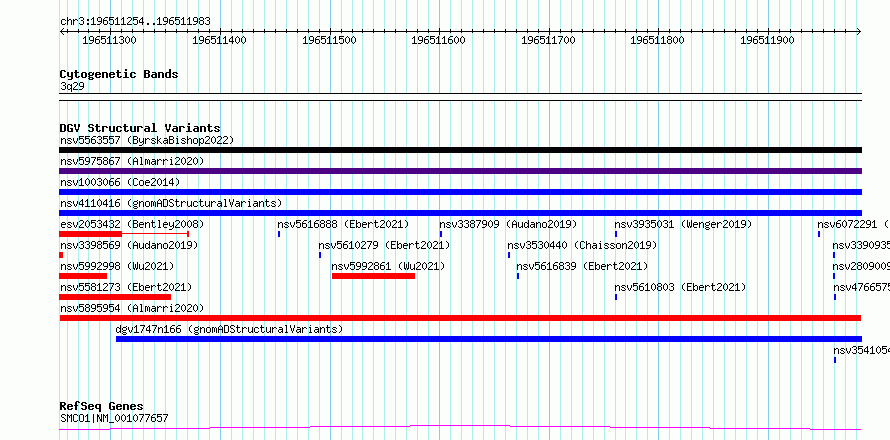Open the nsv3935031 (Wenger2019) label

683,224
